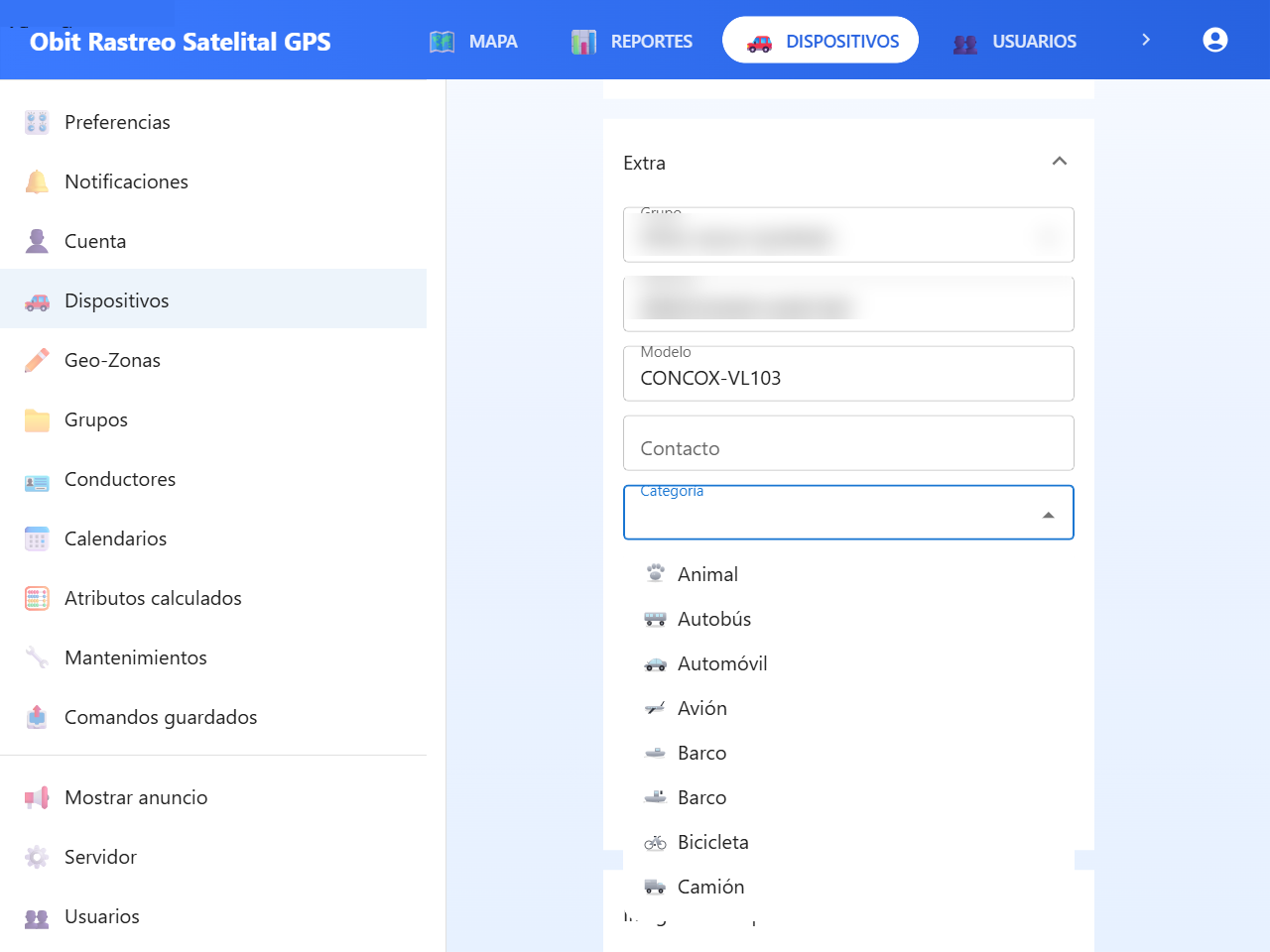The height and width of the screenshot is (952, 1270).
Task: Choose Autobús from the category list
Action: tap(848, 619)
